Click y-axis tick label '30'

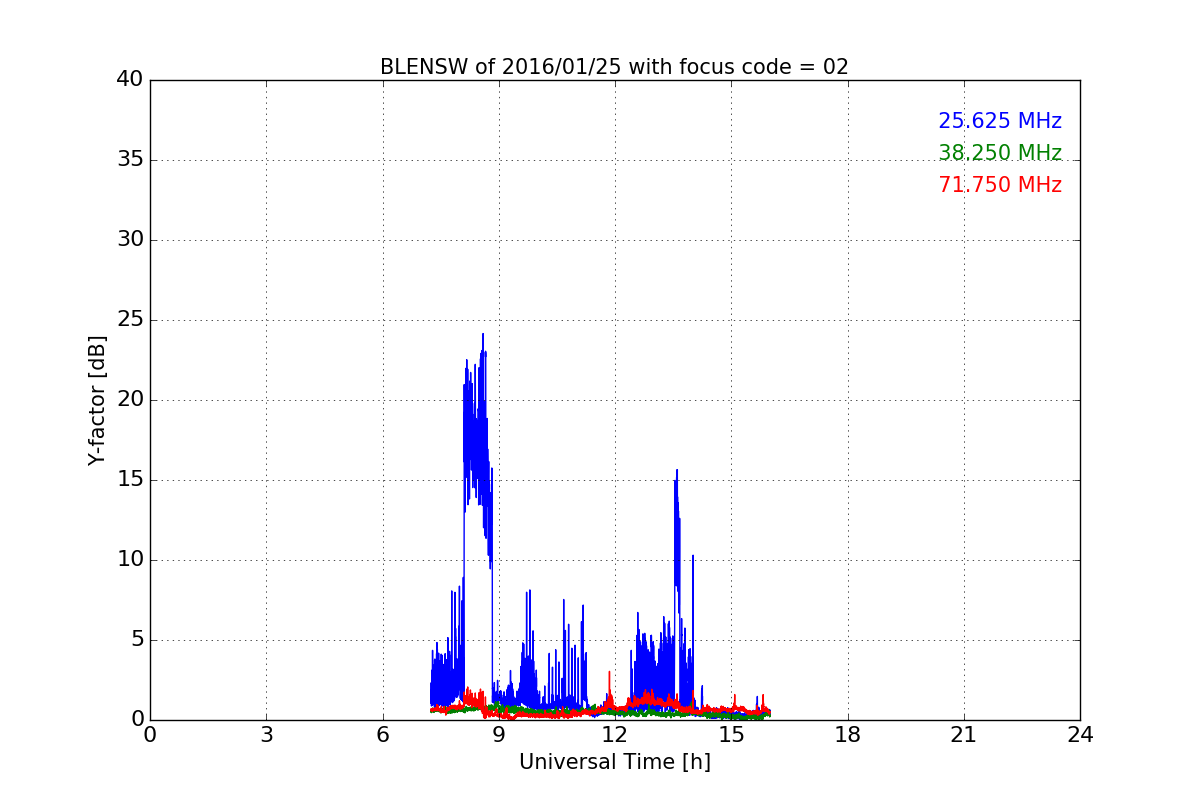[x=130, y=240]
